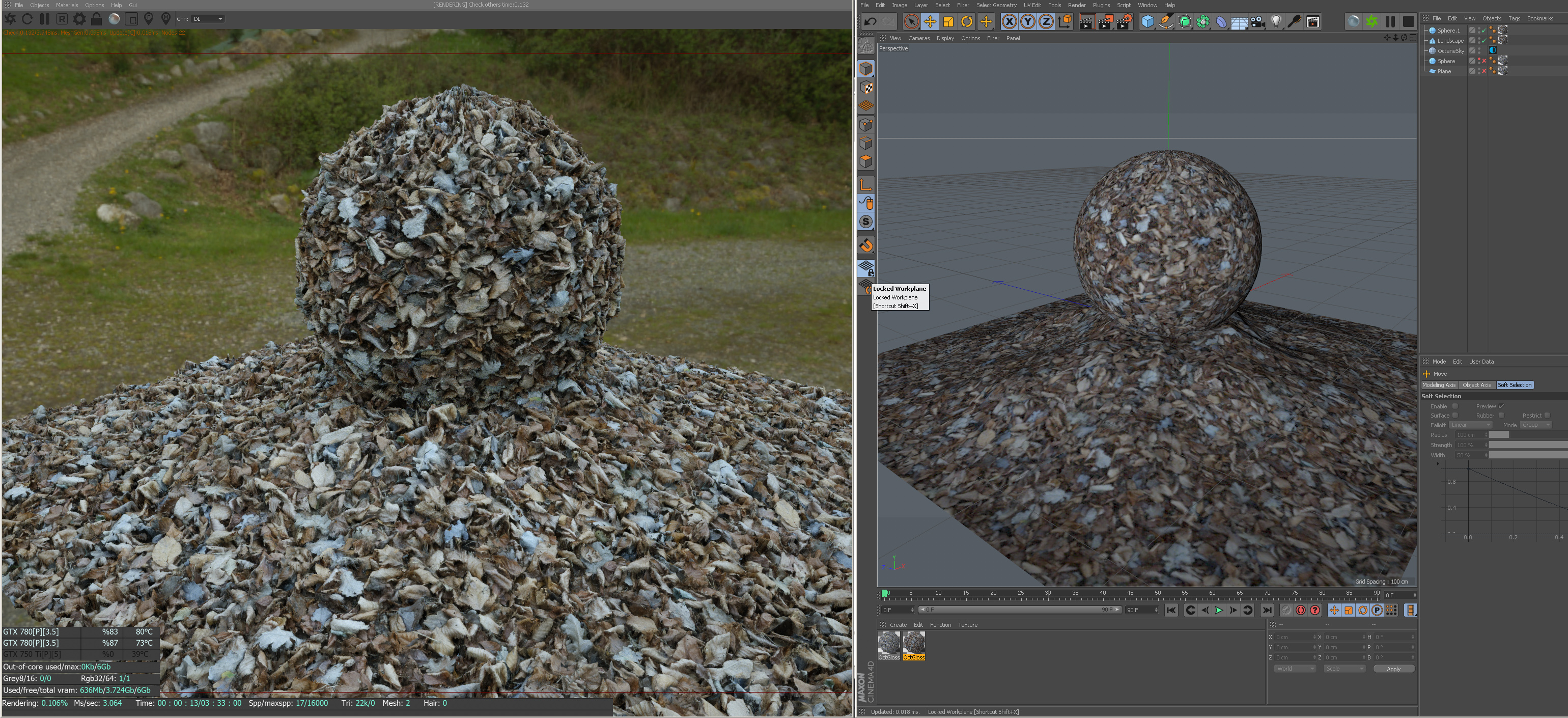Click the Locked Workplane icon
Image resolution: width=1568 pixels, height=718 pixels.
click(866, 267)
